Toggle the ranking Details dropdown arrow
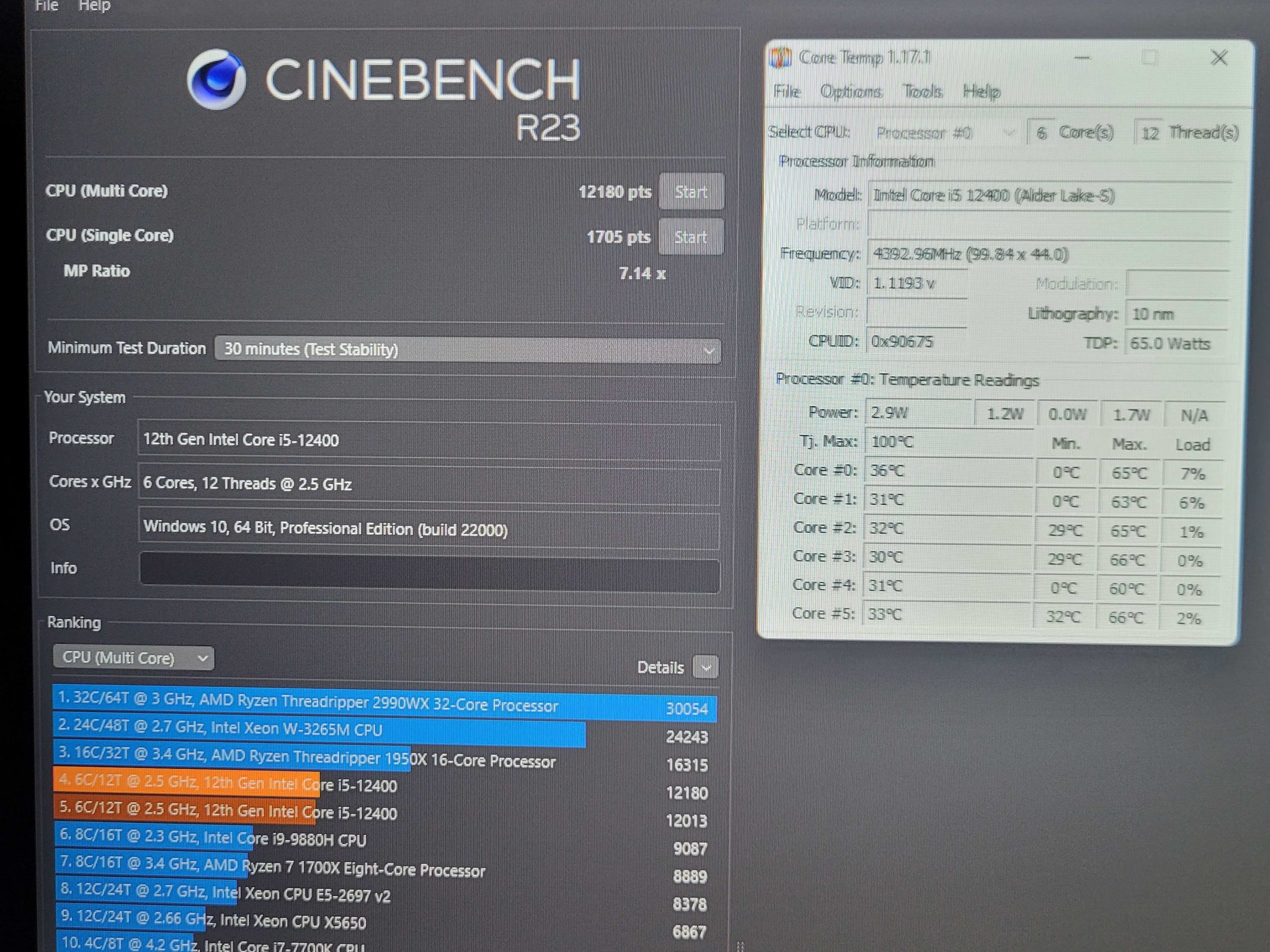The width and height of the screenshot is (1270, 952). [x=706, y=668]
